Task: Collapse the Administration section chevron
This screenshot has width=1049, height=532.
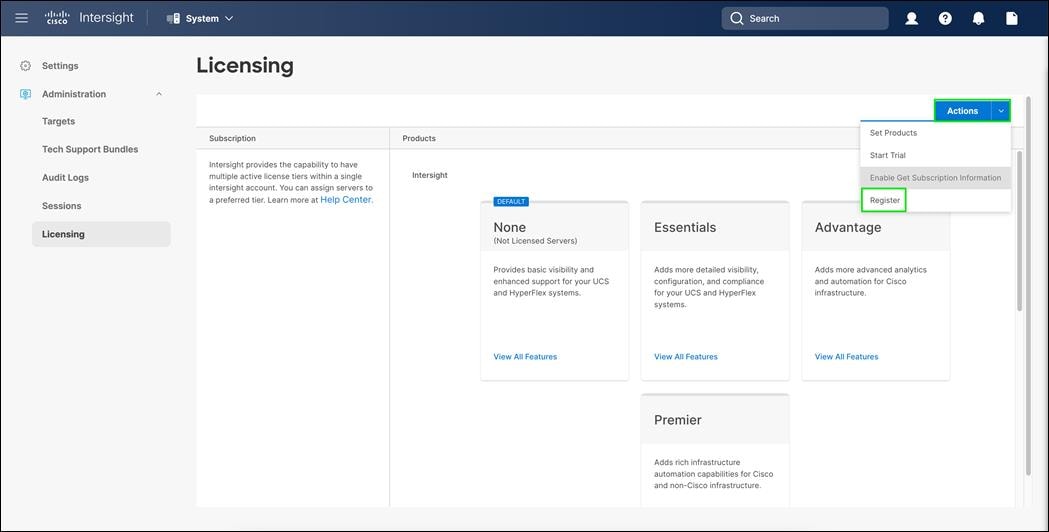Action: click(x=159, y=94)
